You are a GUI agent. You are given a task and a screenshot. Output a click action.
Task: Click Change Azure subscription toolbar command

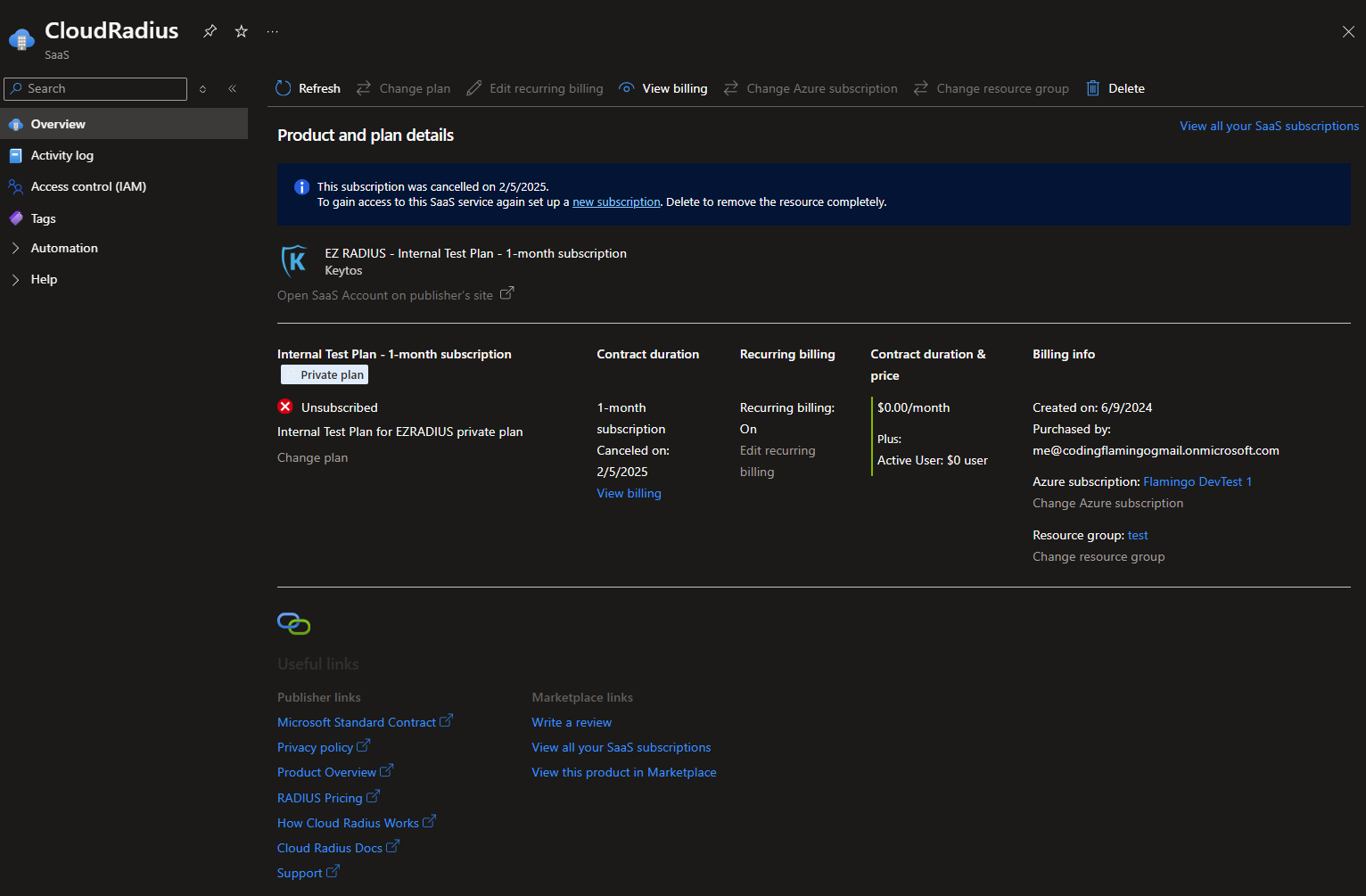point(811,88)
